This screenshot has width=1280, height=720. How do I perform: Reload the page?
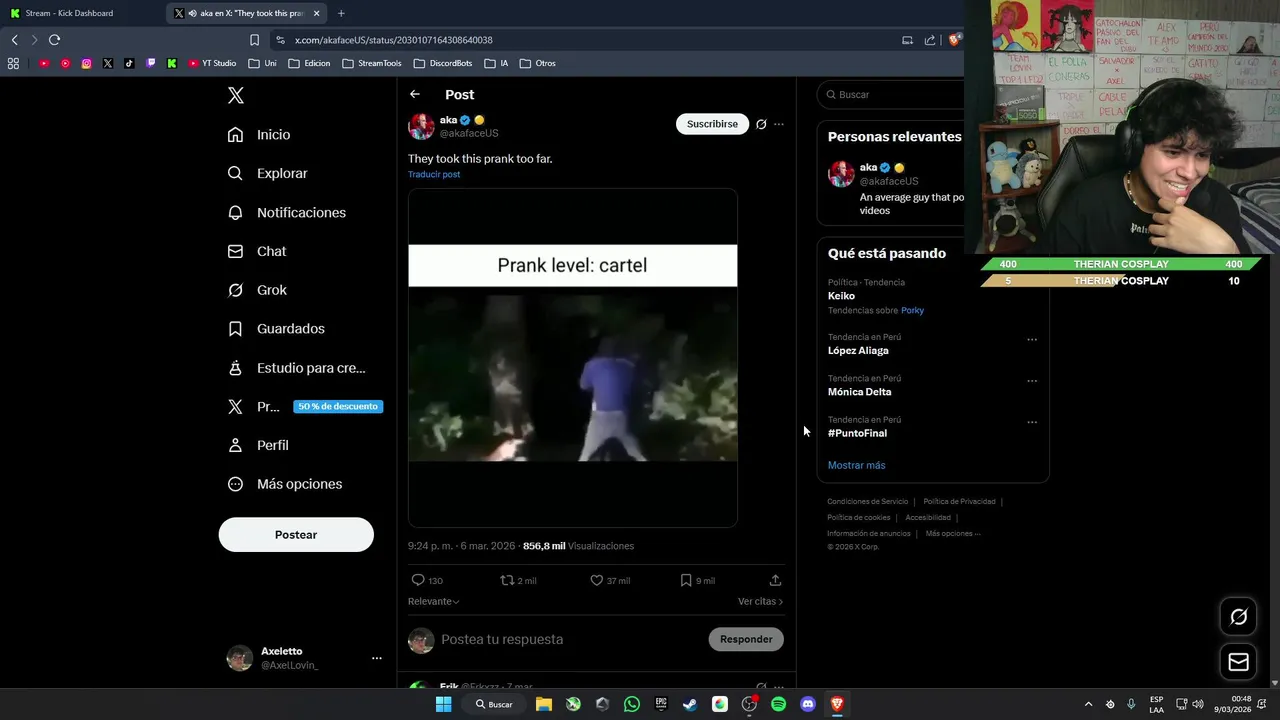pyautogui.click(x=54, y=40)
